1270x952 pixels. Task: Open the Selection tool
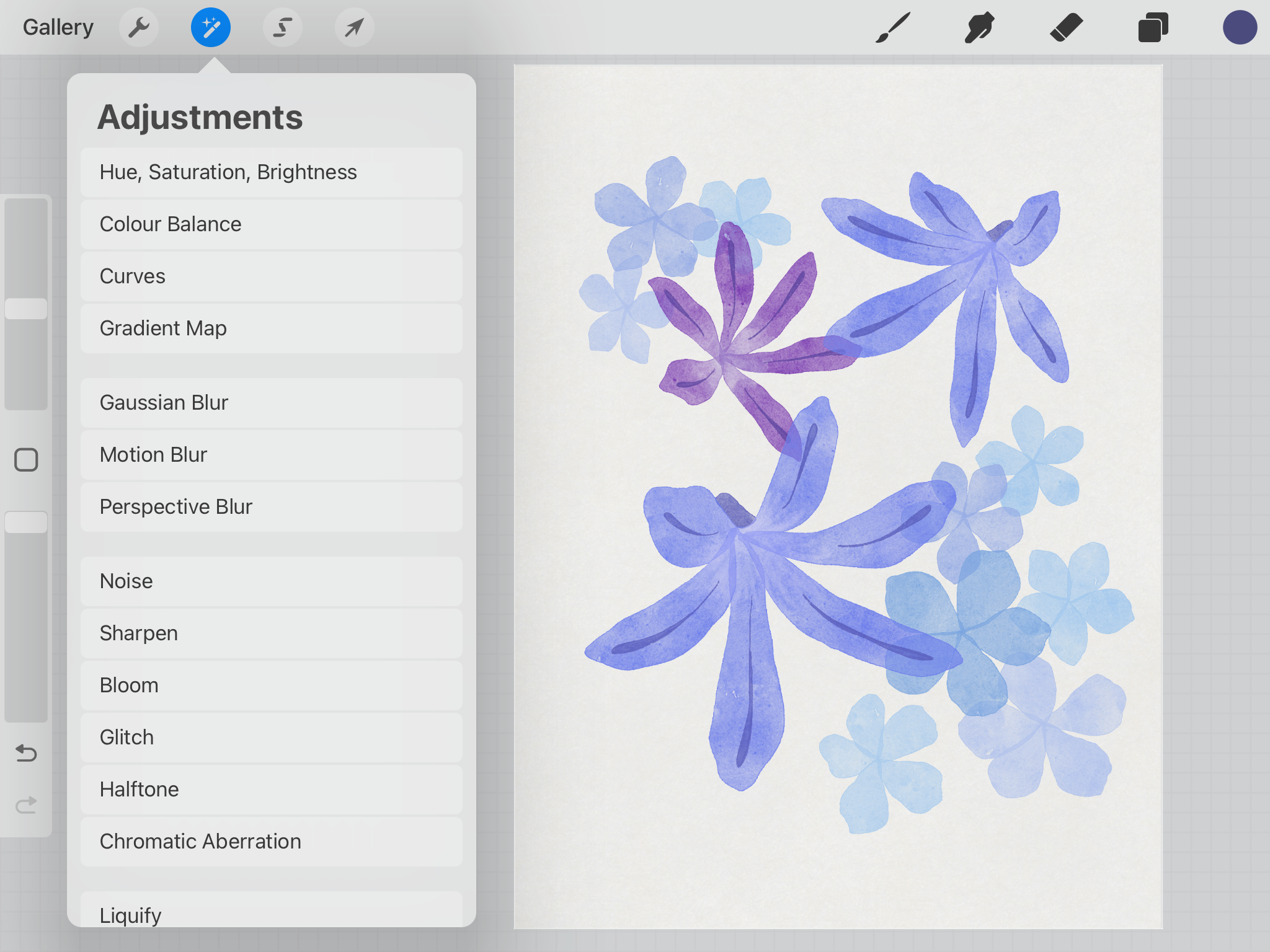pyautogui.click(x=283, y=27)
